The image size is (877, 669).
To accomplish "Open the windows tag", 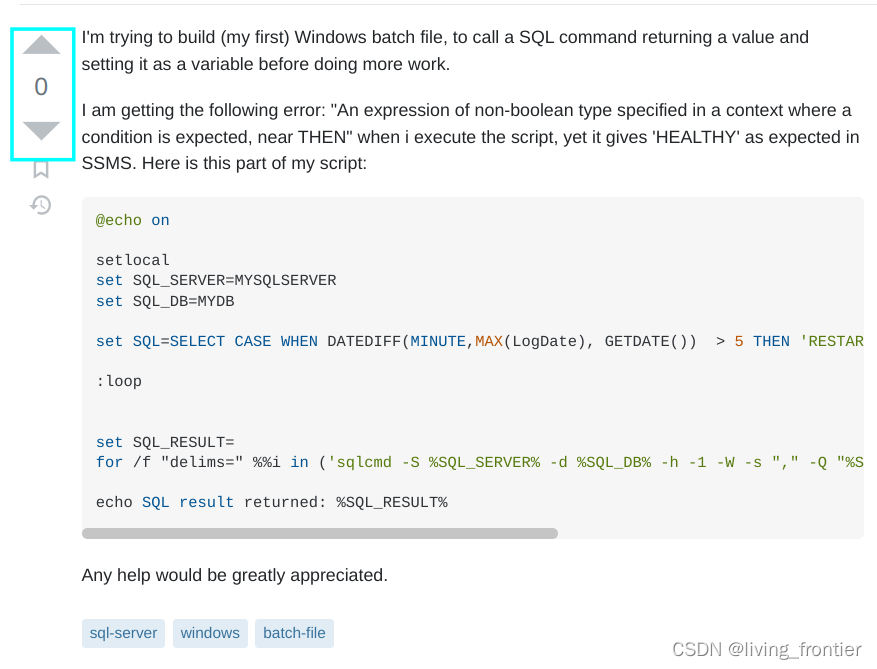I will tap(210, 633).
